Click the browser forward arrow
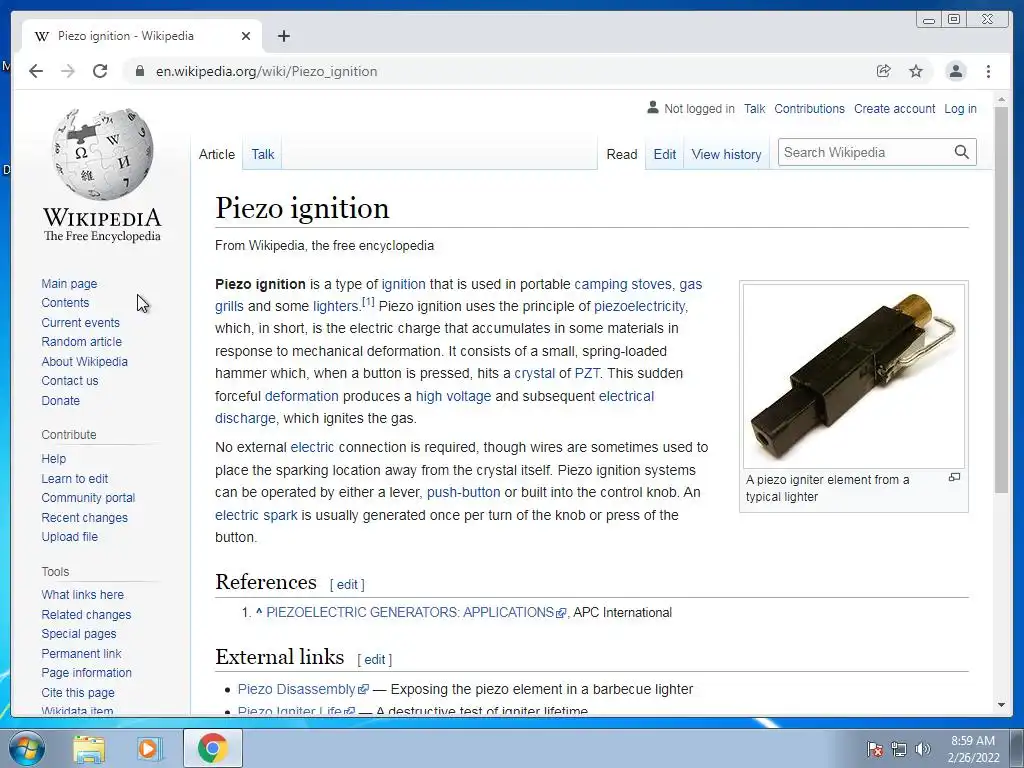Image resolution: width=1024 pixels, height=768 pixels. [68, 71]
